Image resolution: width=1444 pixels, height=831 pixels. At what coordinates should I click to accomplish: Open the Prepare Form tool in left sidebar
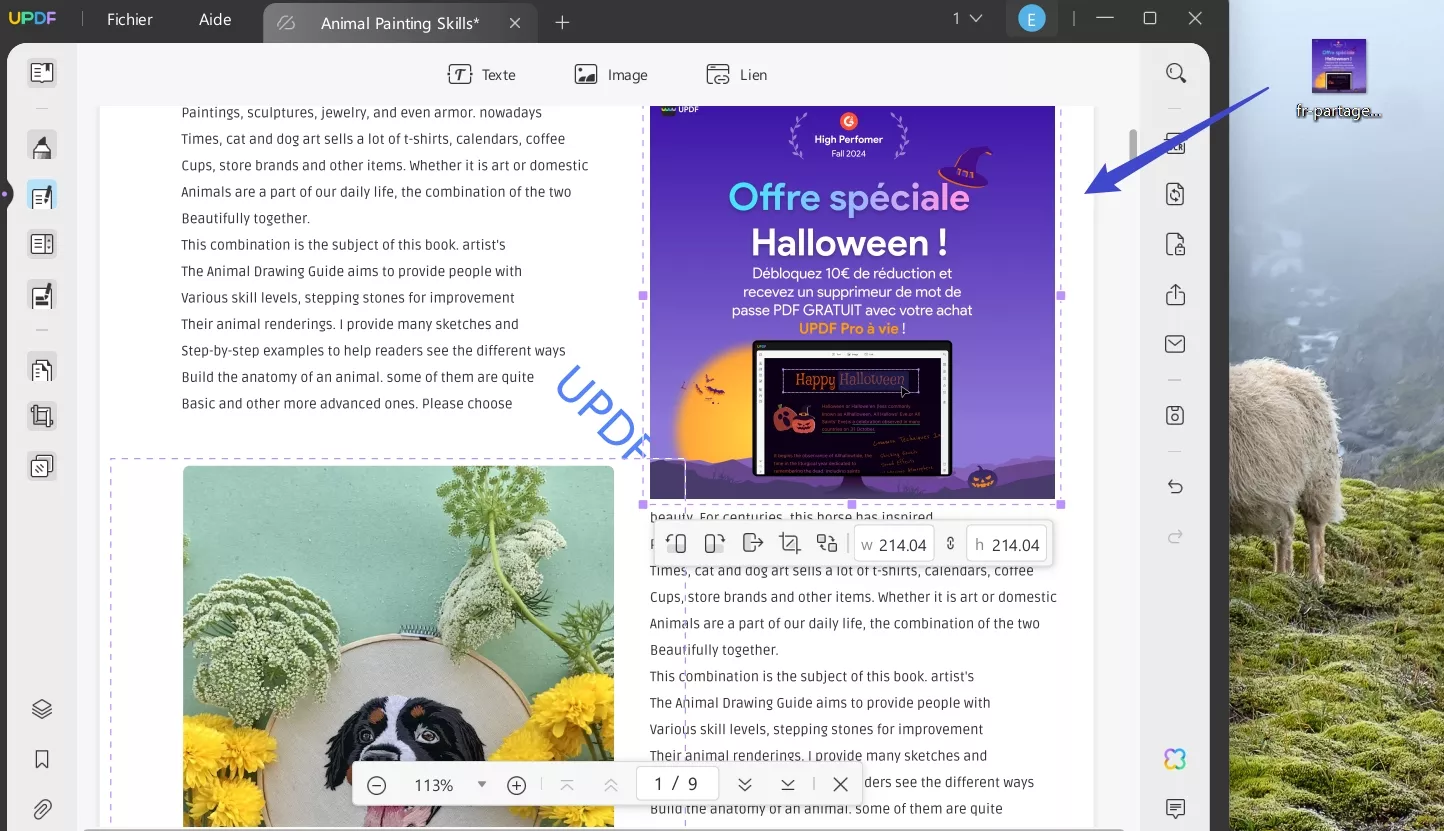41,244
